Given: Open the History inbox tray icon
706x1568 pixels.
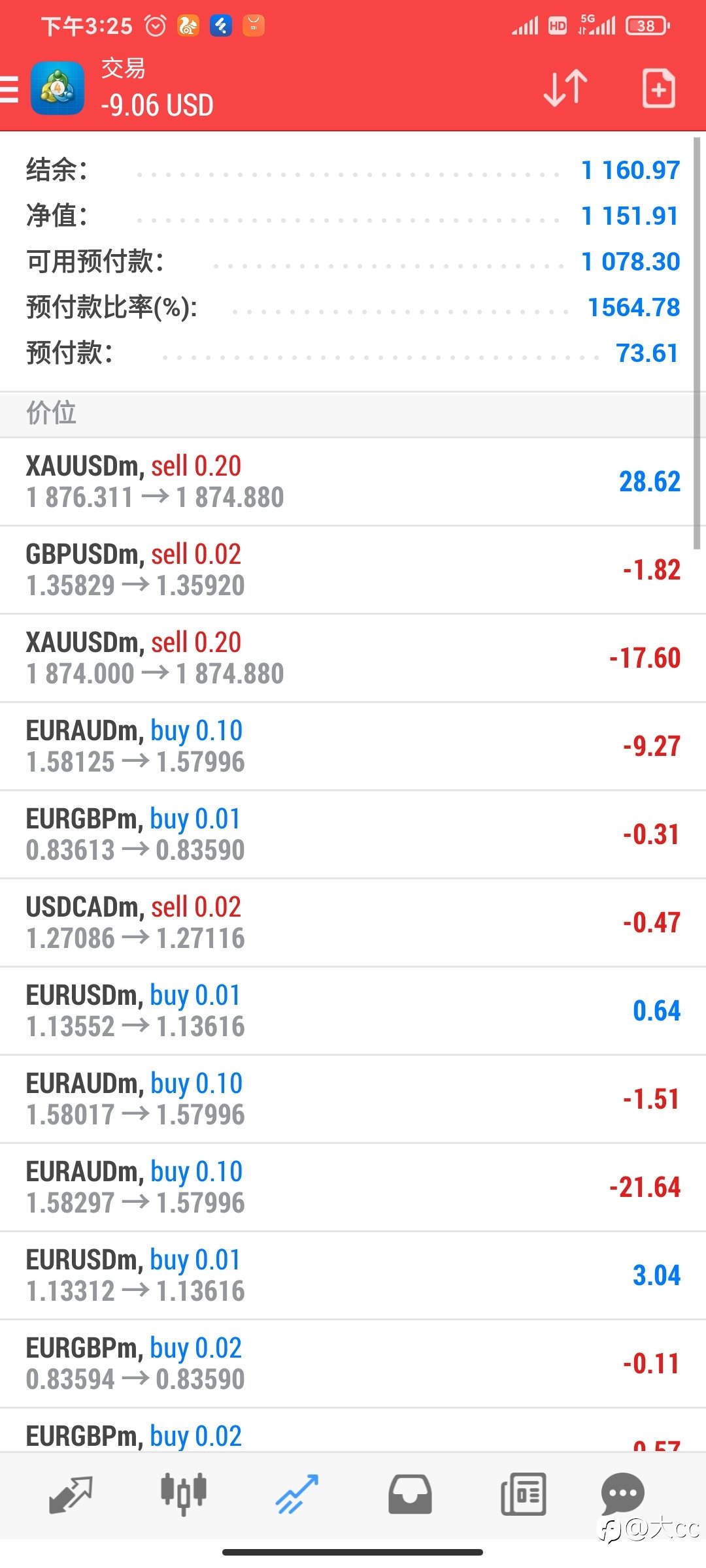Looking at the screenshot, I should (410, 1494).
